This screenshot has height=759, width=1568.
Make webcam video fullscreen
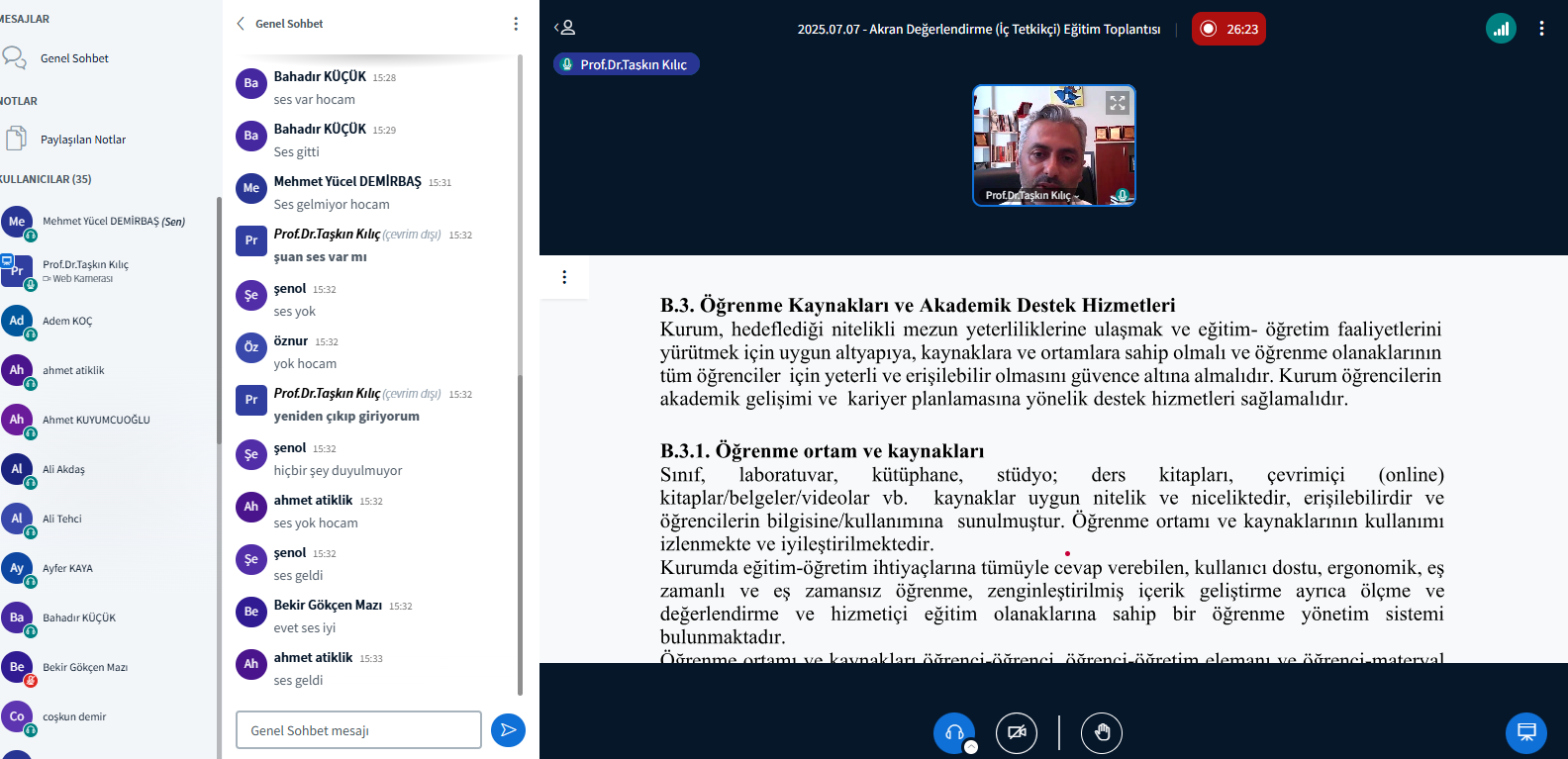click(x=1117, y=103)
